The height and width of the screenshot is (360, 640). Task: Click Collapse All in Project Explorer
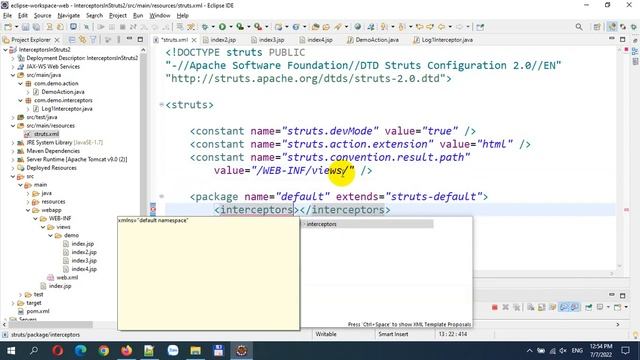[72, 40]
